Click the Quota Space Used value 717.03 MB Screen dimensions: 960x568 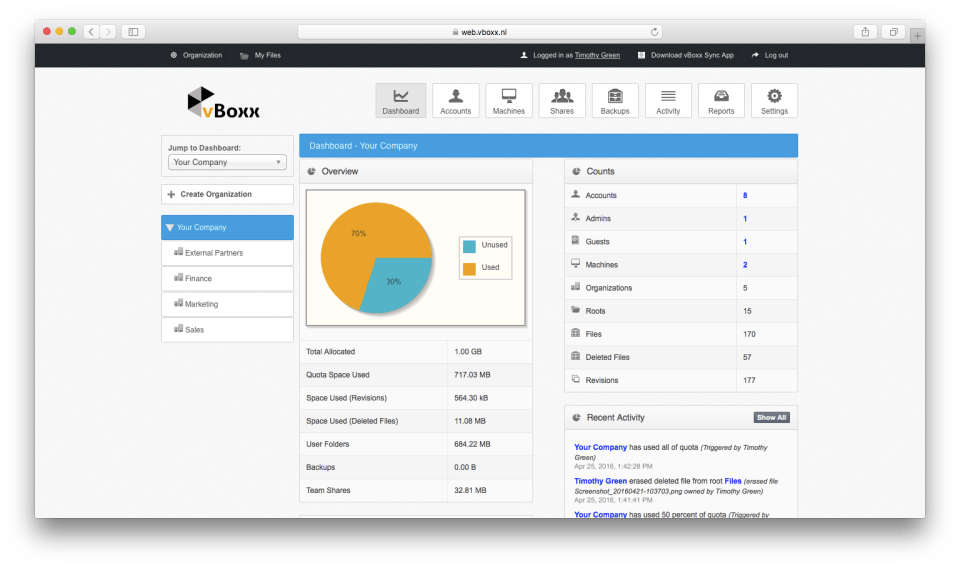pyautogui.click(x=472, y=375)
